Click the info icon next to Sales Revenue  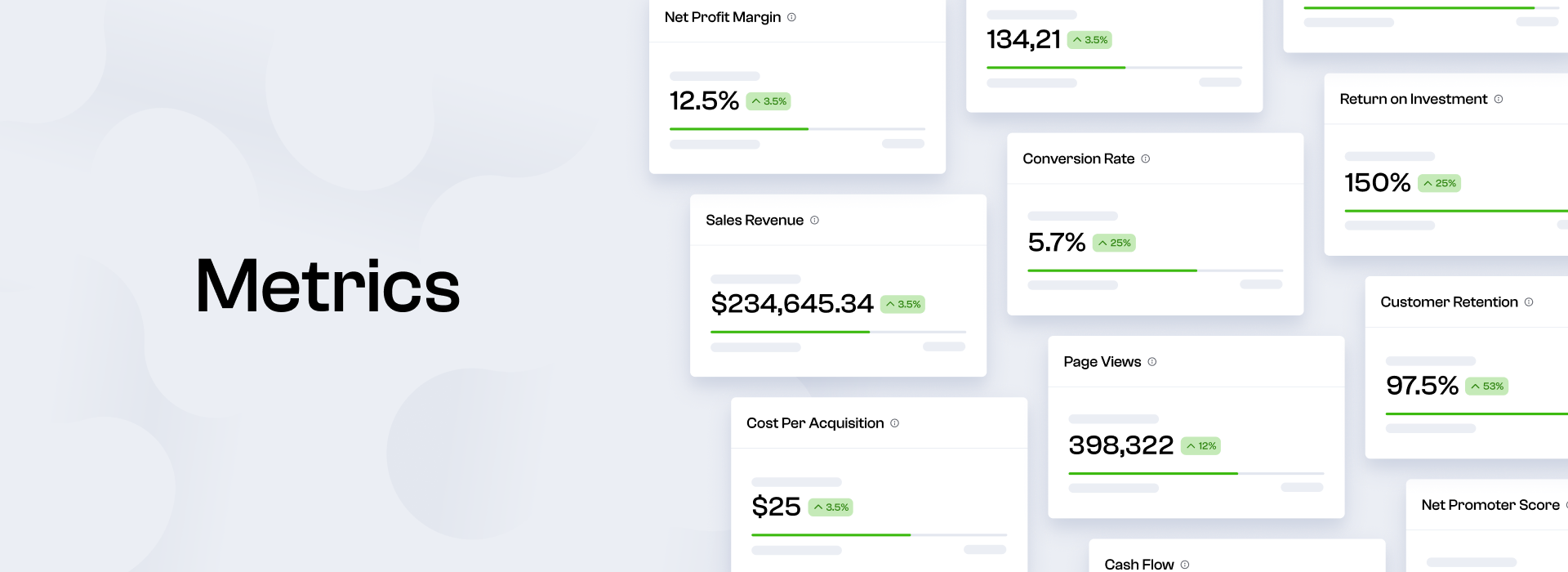[x=814, y=220]
